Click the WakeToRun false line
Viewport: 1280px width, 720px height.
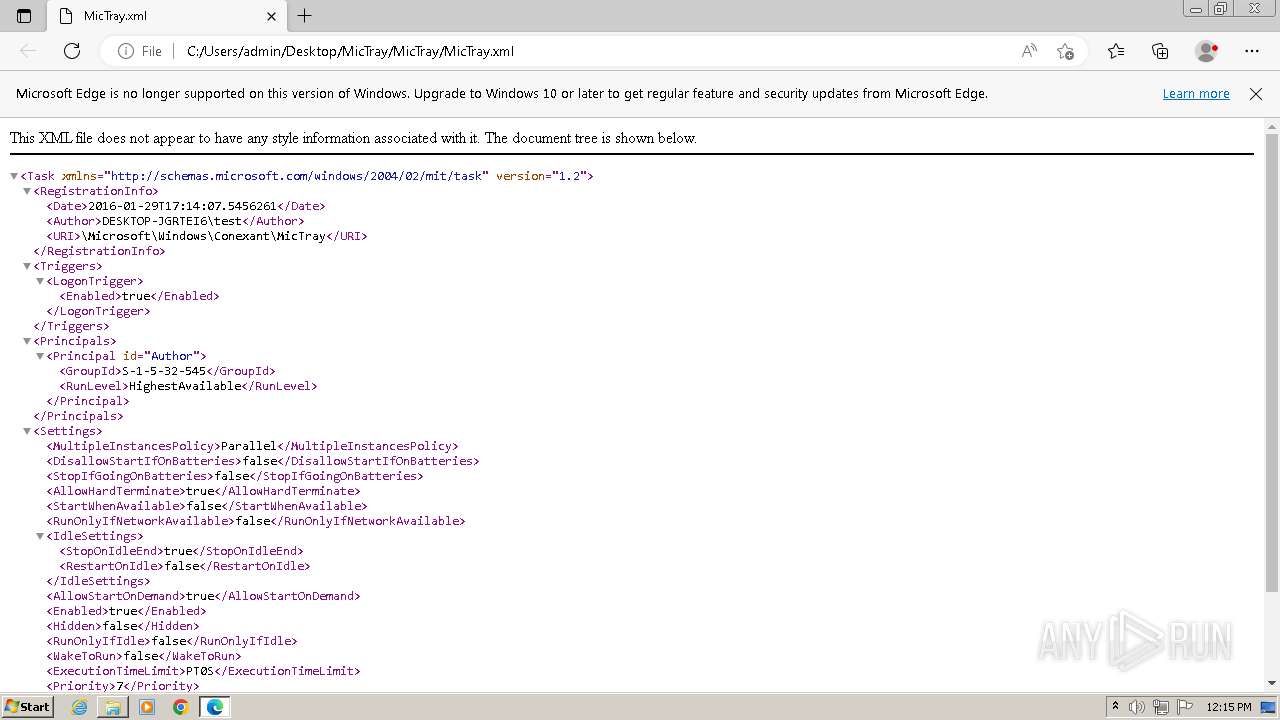coord(144,656)
